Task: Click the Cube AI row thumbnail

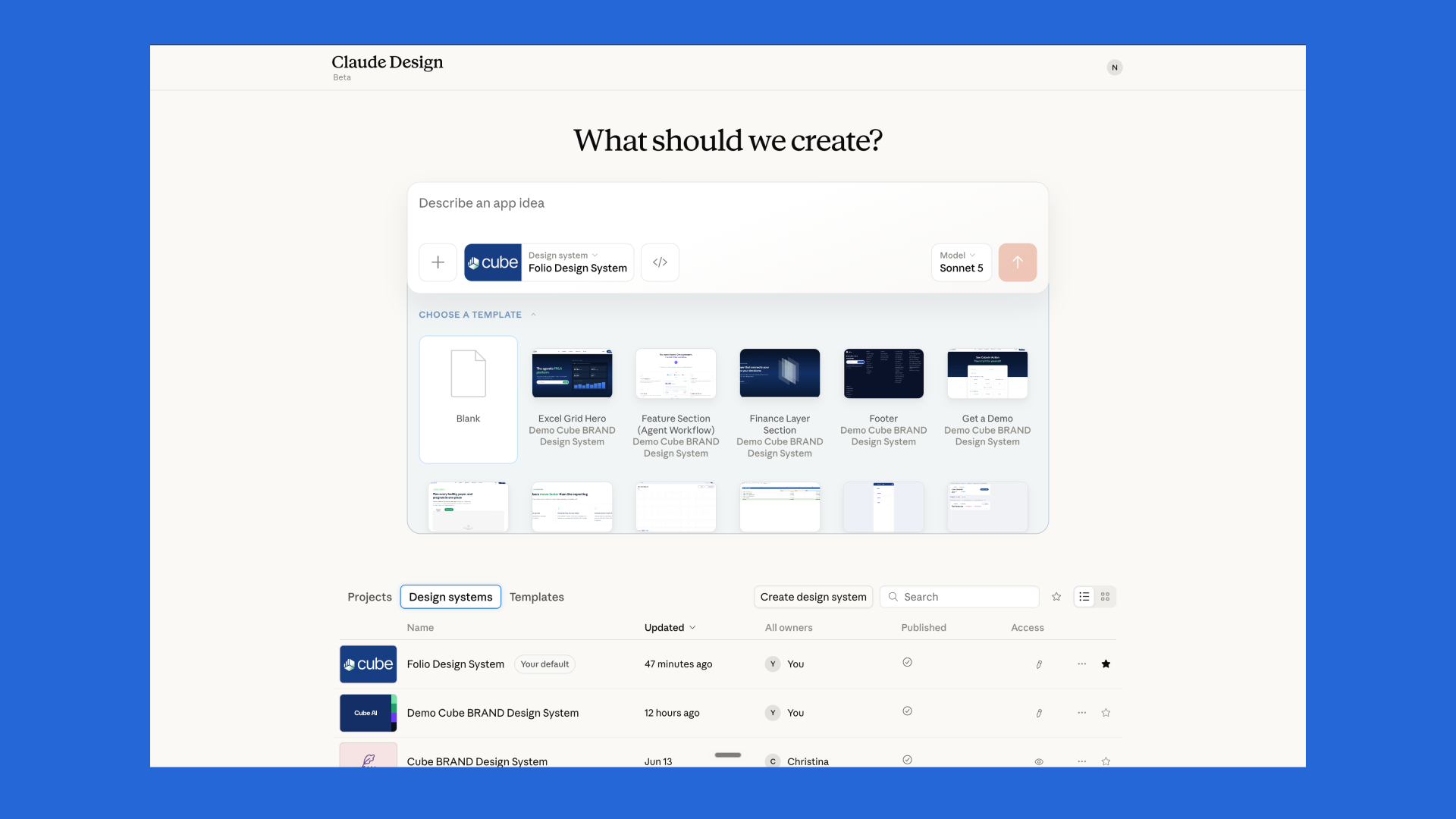Action: click(x=369, y=713)
